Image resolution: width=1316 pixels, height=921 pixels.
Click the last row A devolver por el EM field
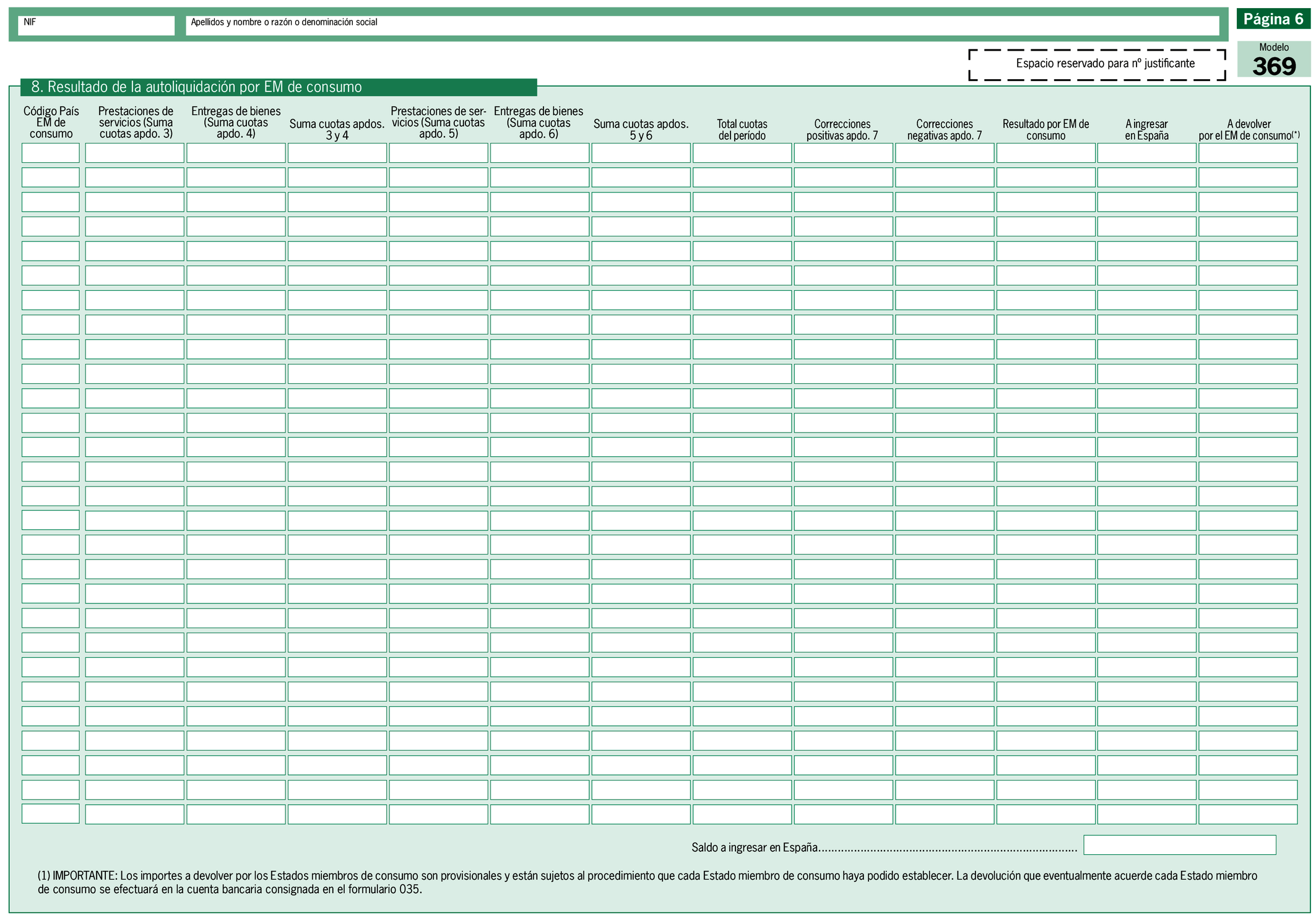pyautogui.click(x=1248, y=814)
